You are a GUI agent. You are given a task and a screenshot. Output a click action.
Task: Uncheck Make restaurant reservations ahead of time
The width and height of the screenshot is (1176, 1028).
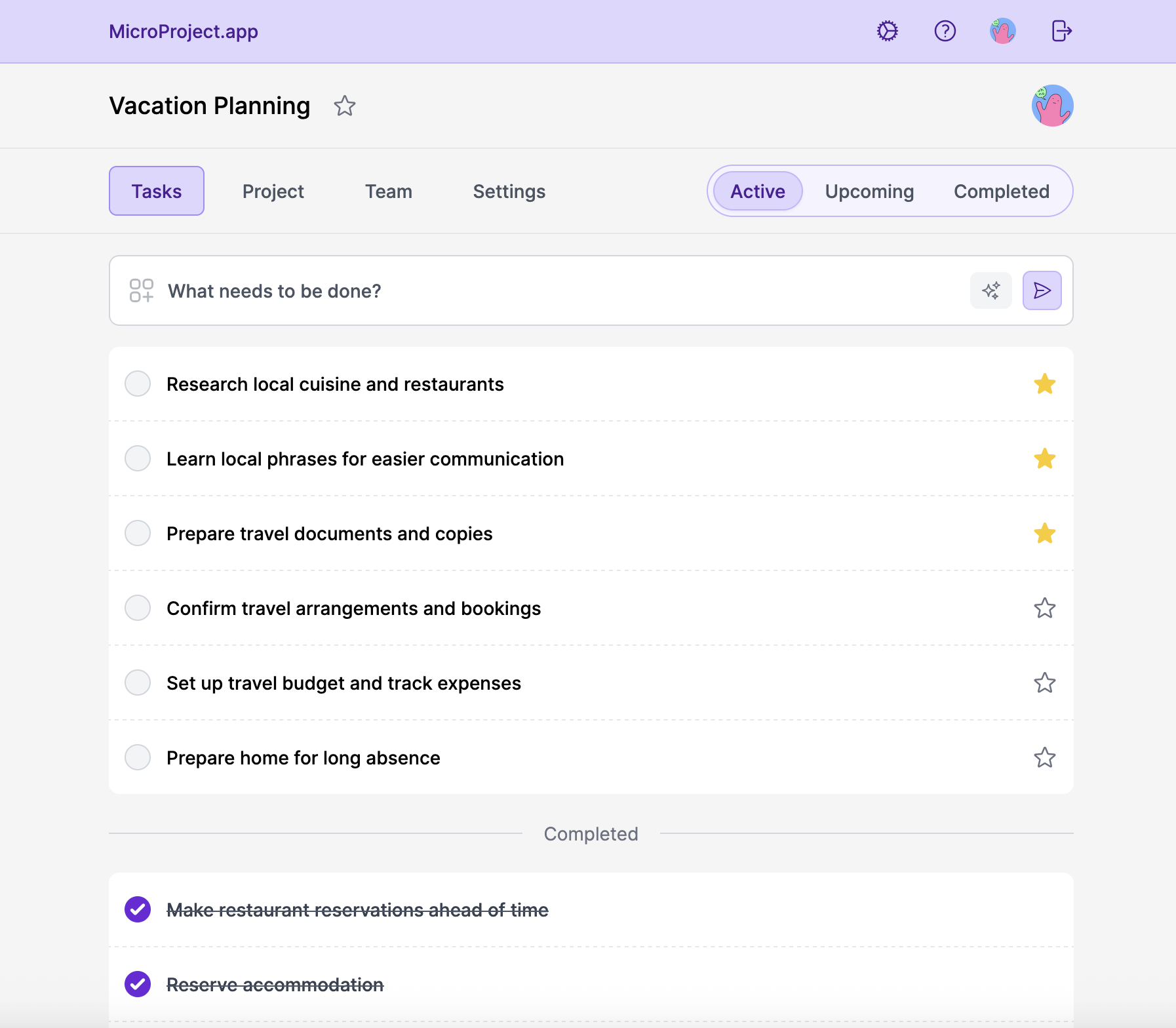pyautogui.click(x=138, y=910)
